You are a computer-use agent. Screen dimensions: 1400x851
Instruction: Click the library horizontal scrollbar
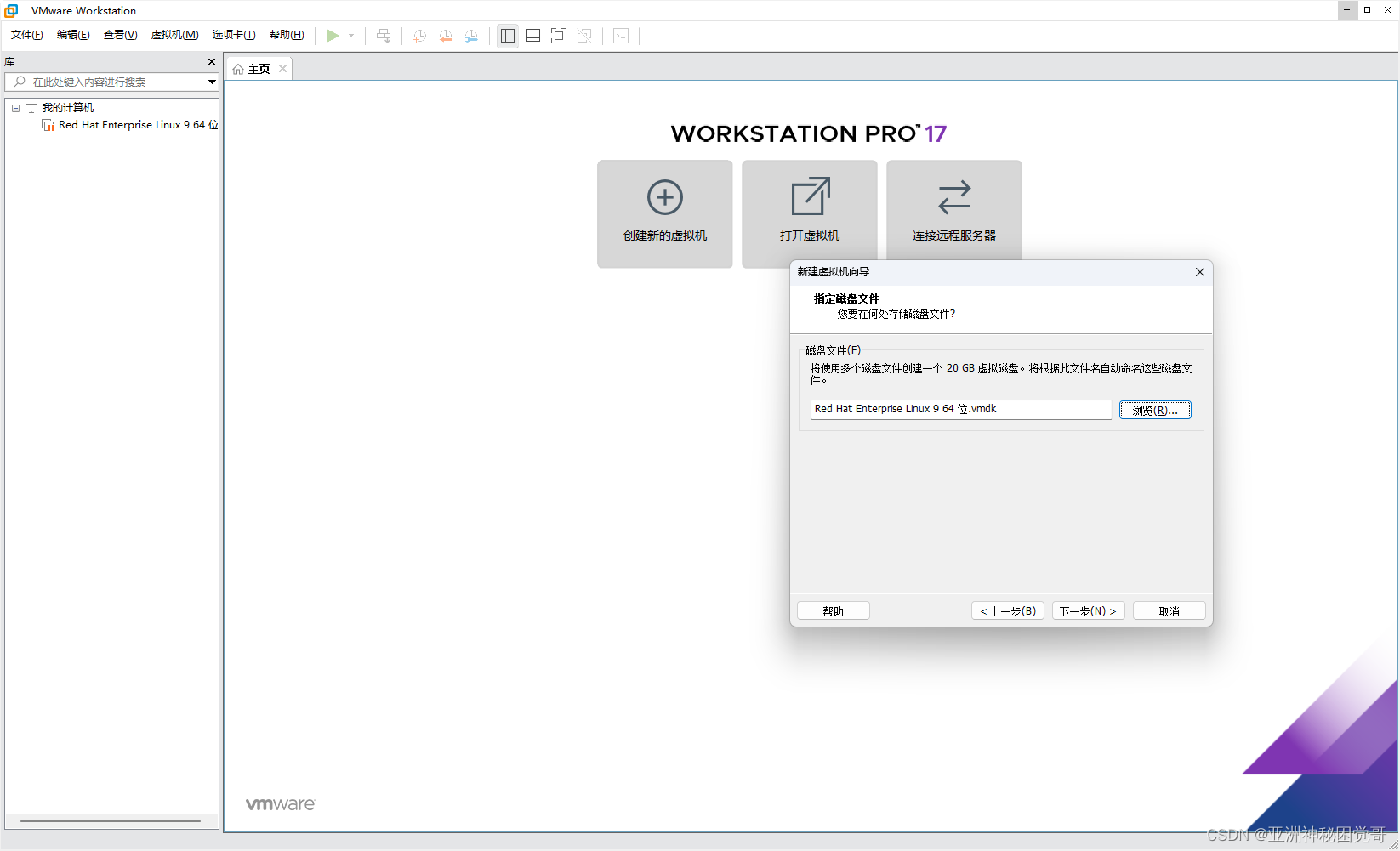coord(111,821)
